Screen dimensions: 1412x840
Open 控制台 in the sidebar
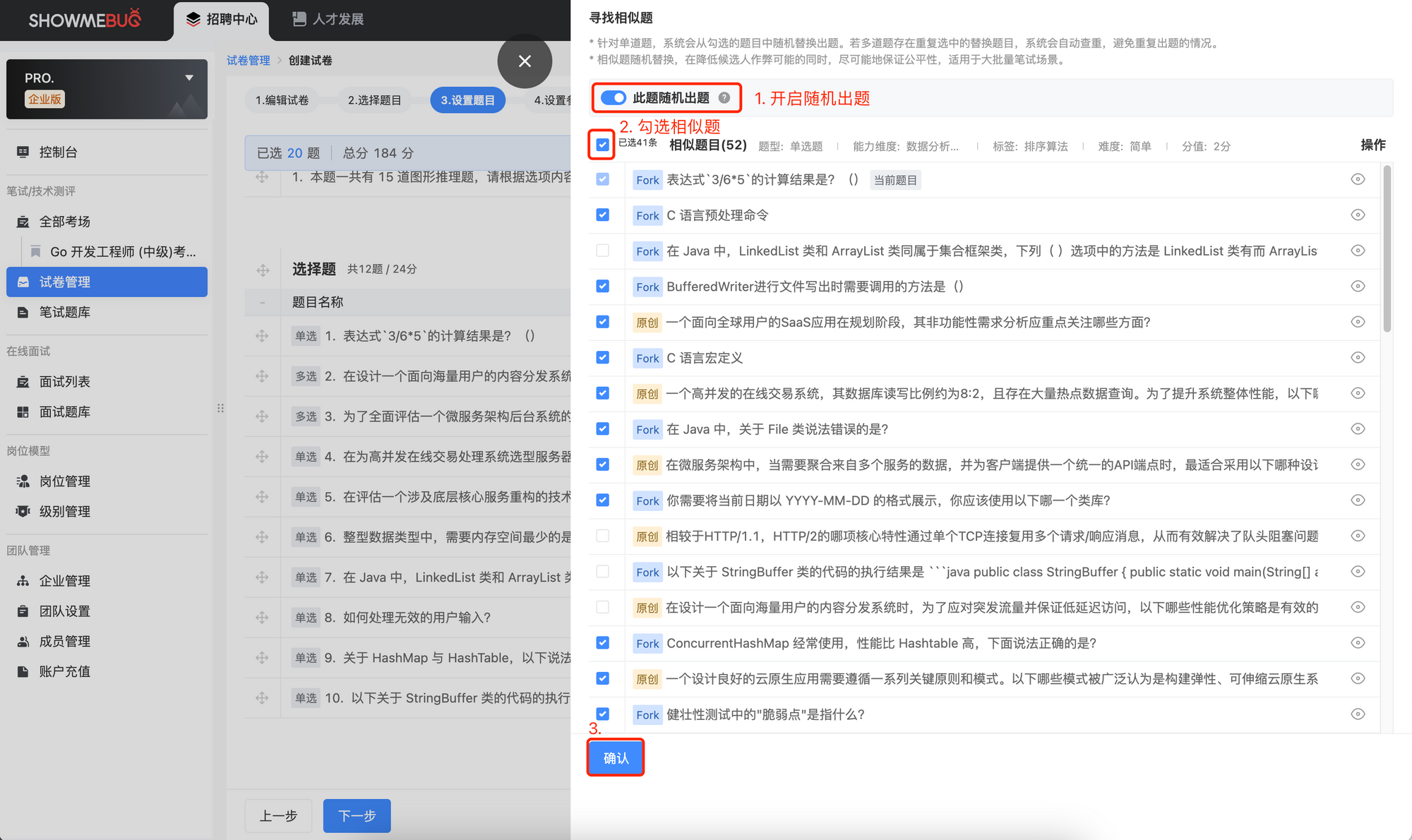click(107, 152)
